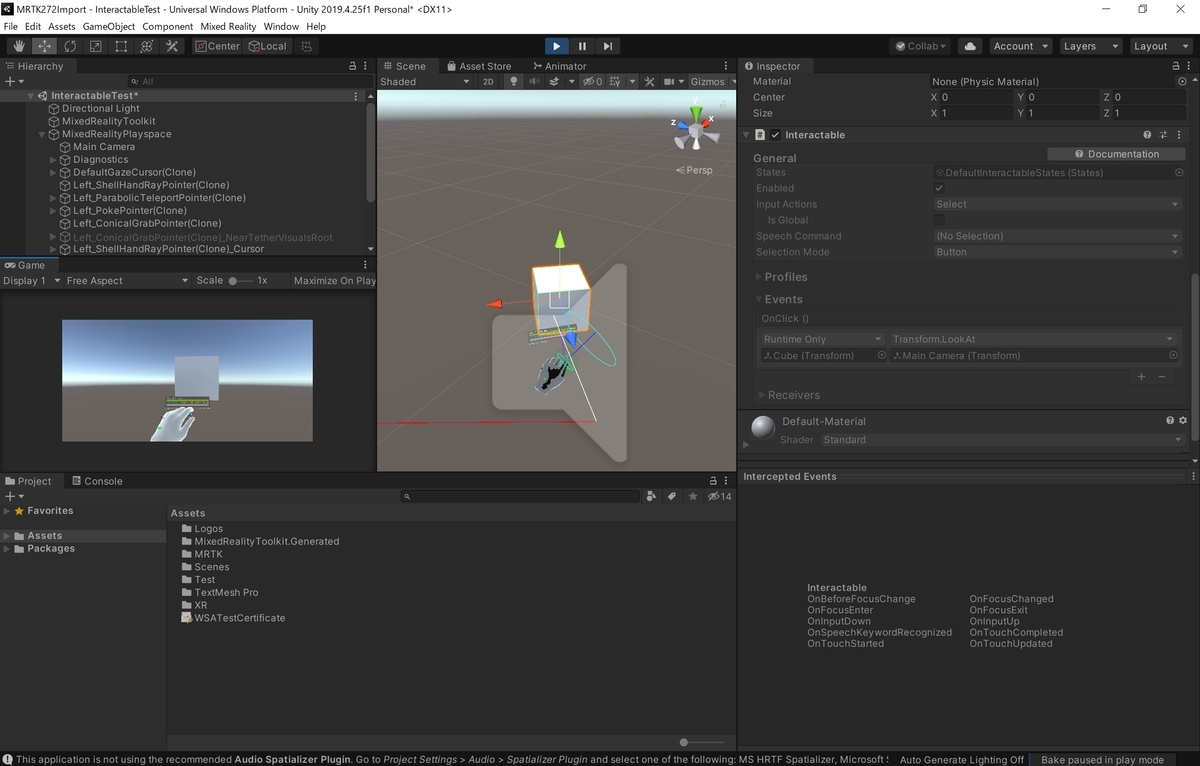Select the combined Transform tool
Image resolution: width=1200 pixels, height=766 pixels.
coord(147,46)
